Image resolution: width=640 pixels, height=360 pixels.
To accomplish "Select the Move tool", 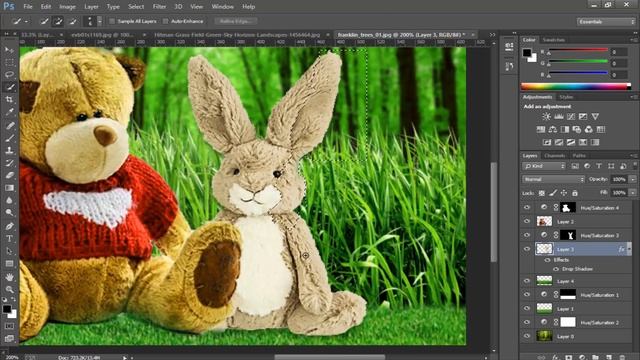I will [x=9, y=50].
